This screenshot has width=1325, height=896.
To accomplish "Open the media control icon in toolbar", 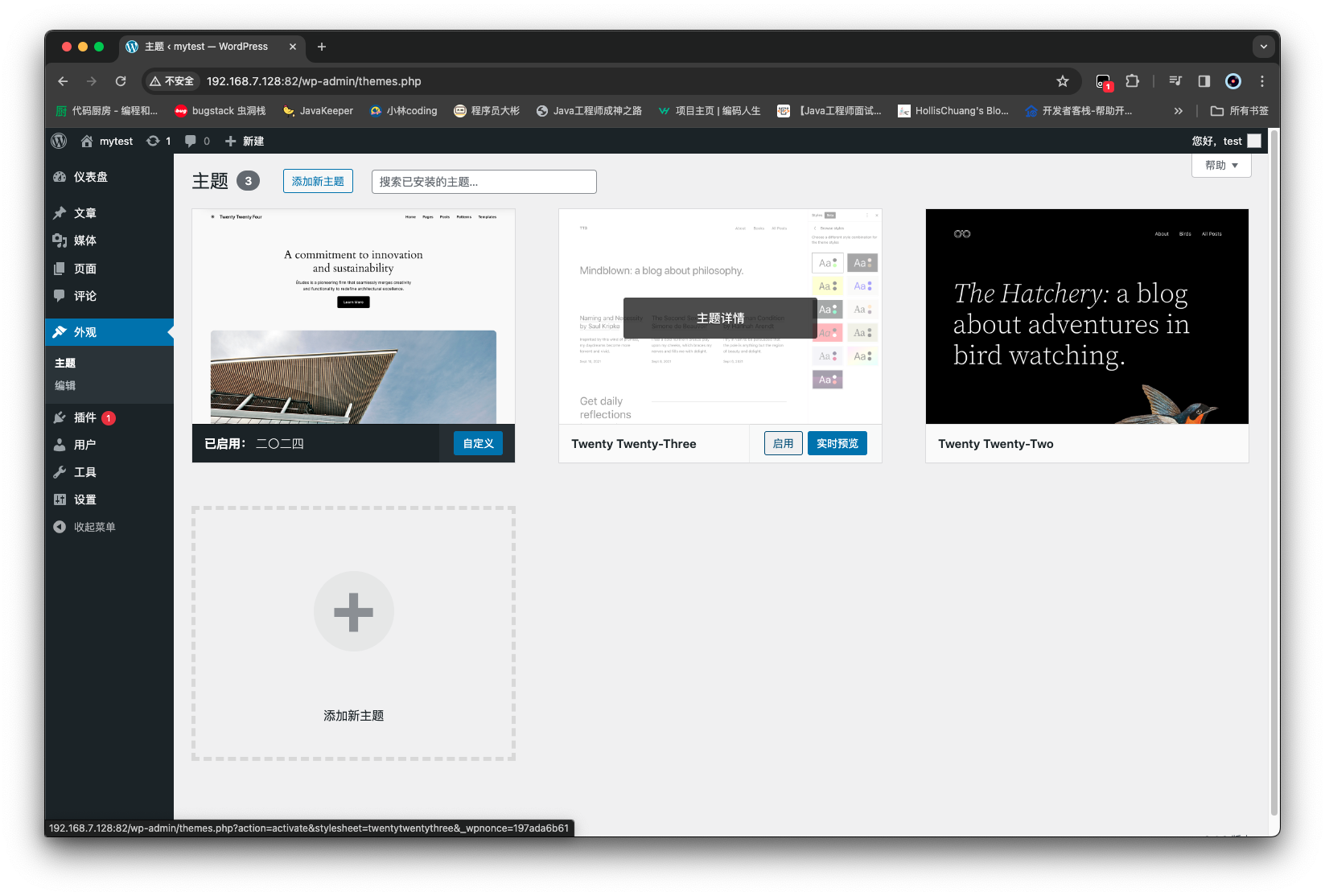I will click(1175, 81).
